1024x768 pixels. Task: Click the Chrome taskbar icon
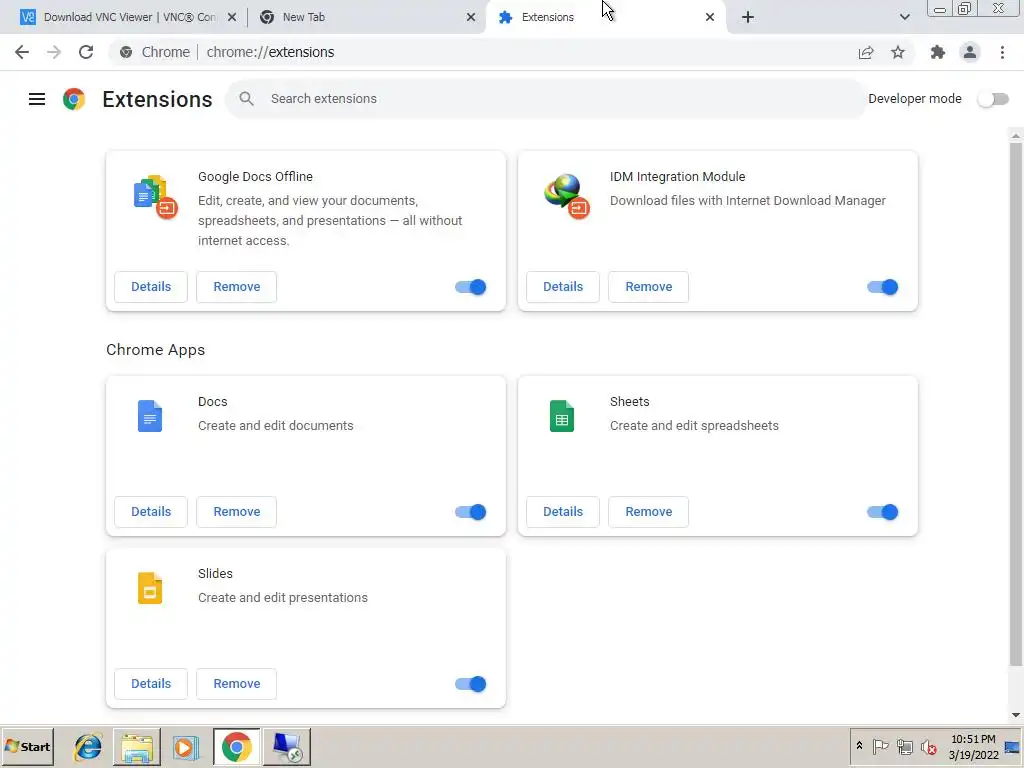[236, 747]
